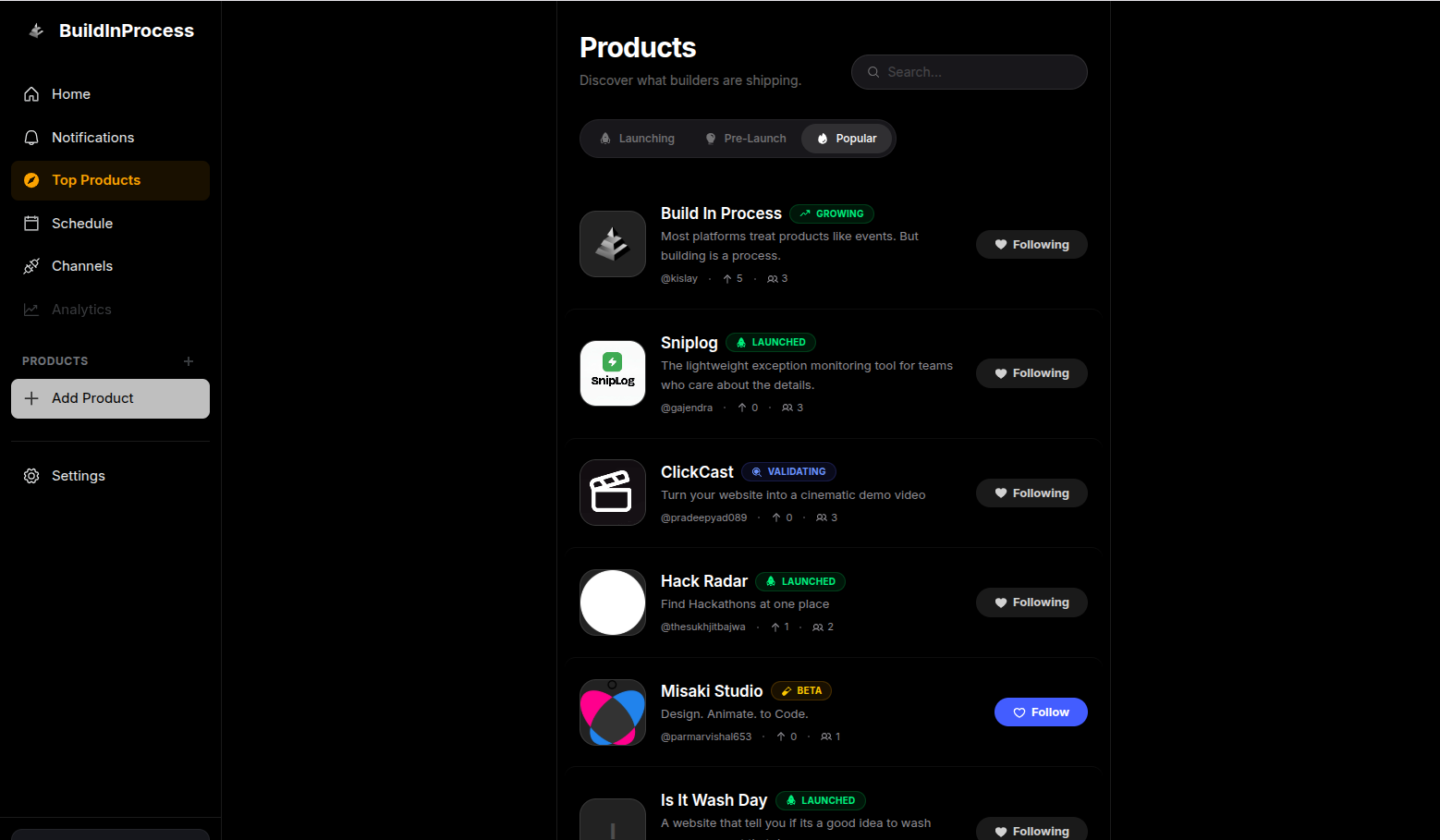Click inside the Search input field
Viewport: 1440px width, 840px height.
point(969,71)
